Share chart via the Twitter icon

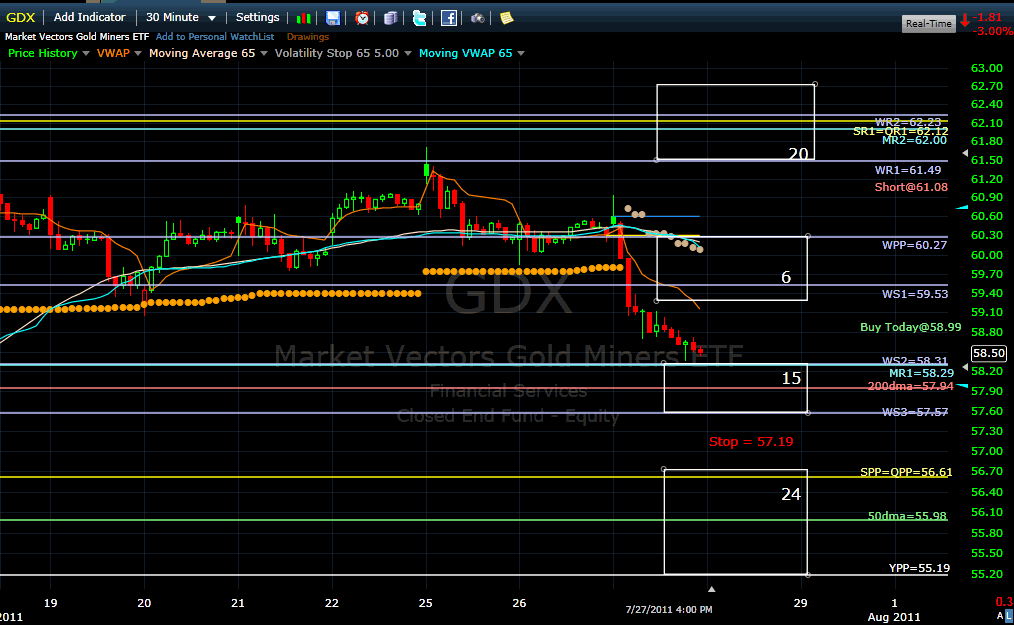point(420,18)
